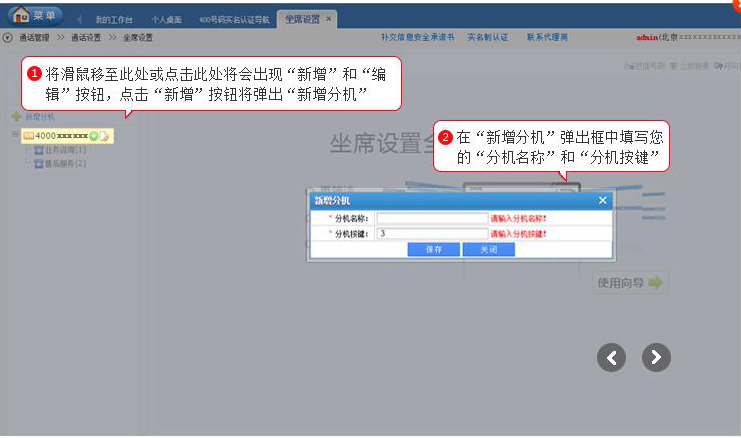Open the 400号码实名认证导航 tab
Image resolution: width=741 pixels, height=438 pixels.
tap(233, 19)
